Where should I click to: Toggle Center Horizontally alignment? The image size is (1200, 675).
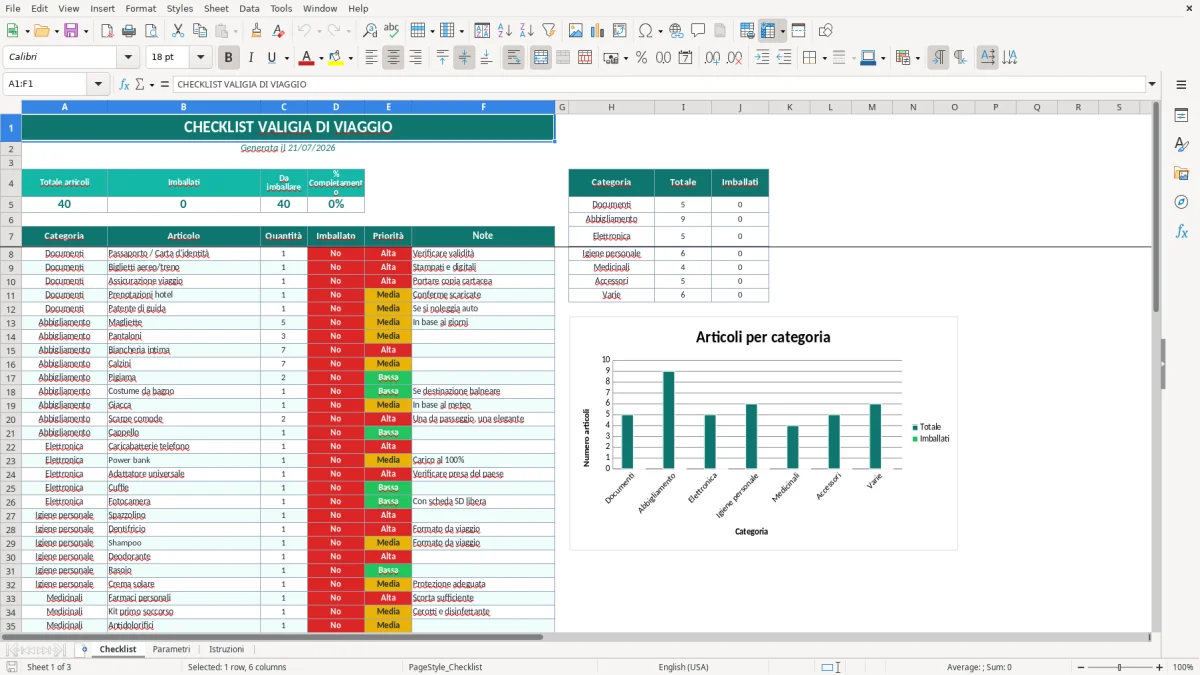[393, 58]
